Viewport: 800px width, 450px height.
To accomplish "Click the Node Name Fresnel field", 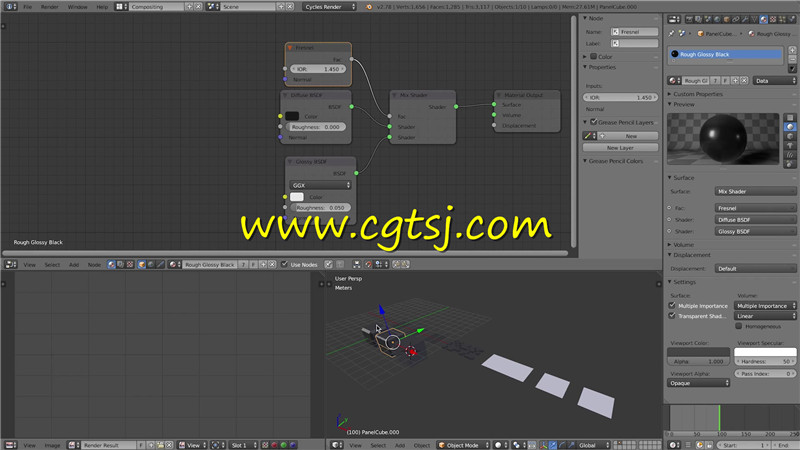I will pos(635,32).
